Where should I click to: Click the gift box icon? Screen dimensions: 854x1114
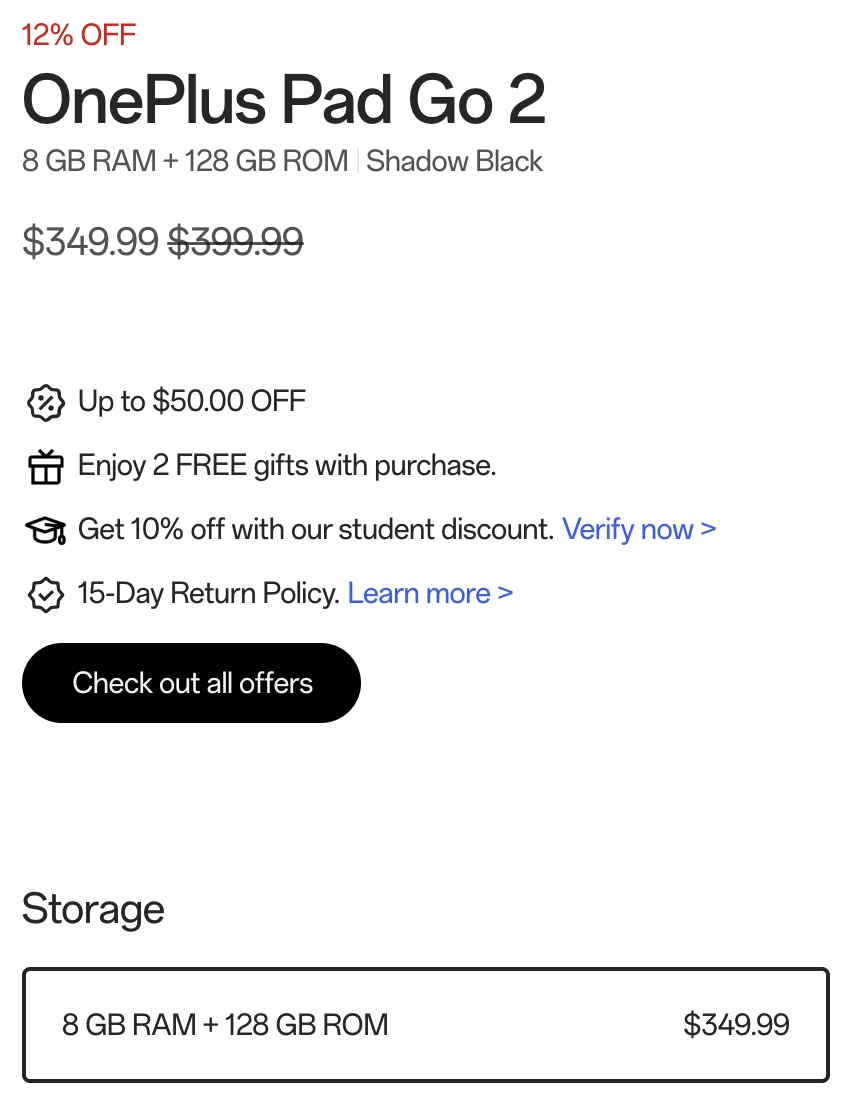coord(45,466)
